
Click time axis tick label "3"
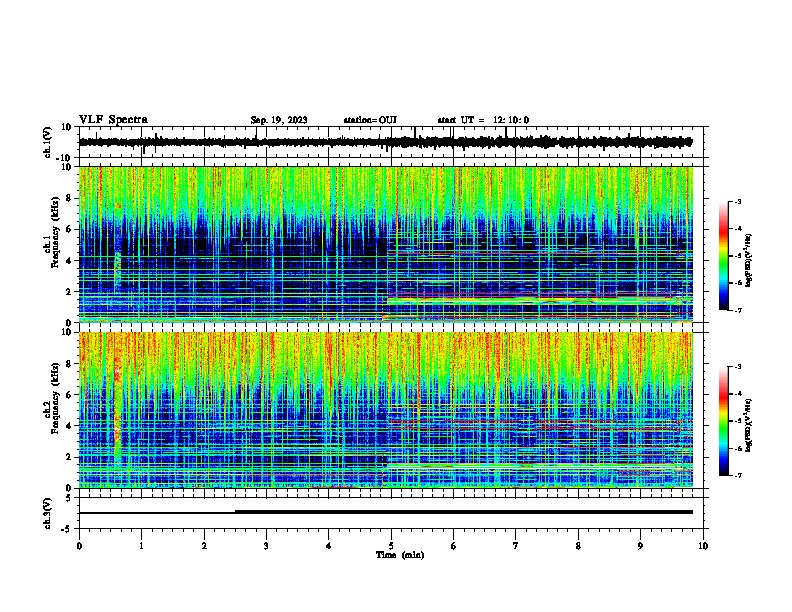(x=266, y=546)
